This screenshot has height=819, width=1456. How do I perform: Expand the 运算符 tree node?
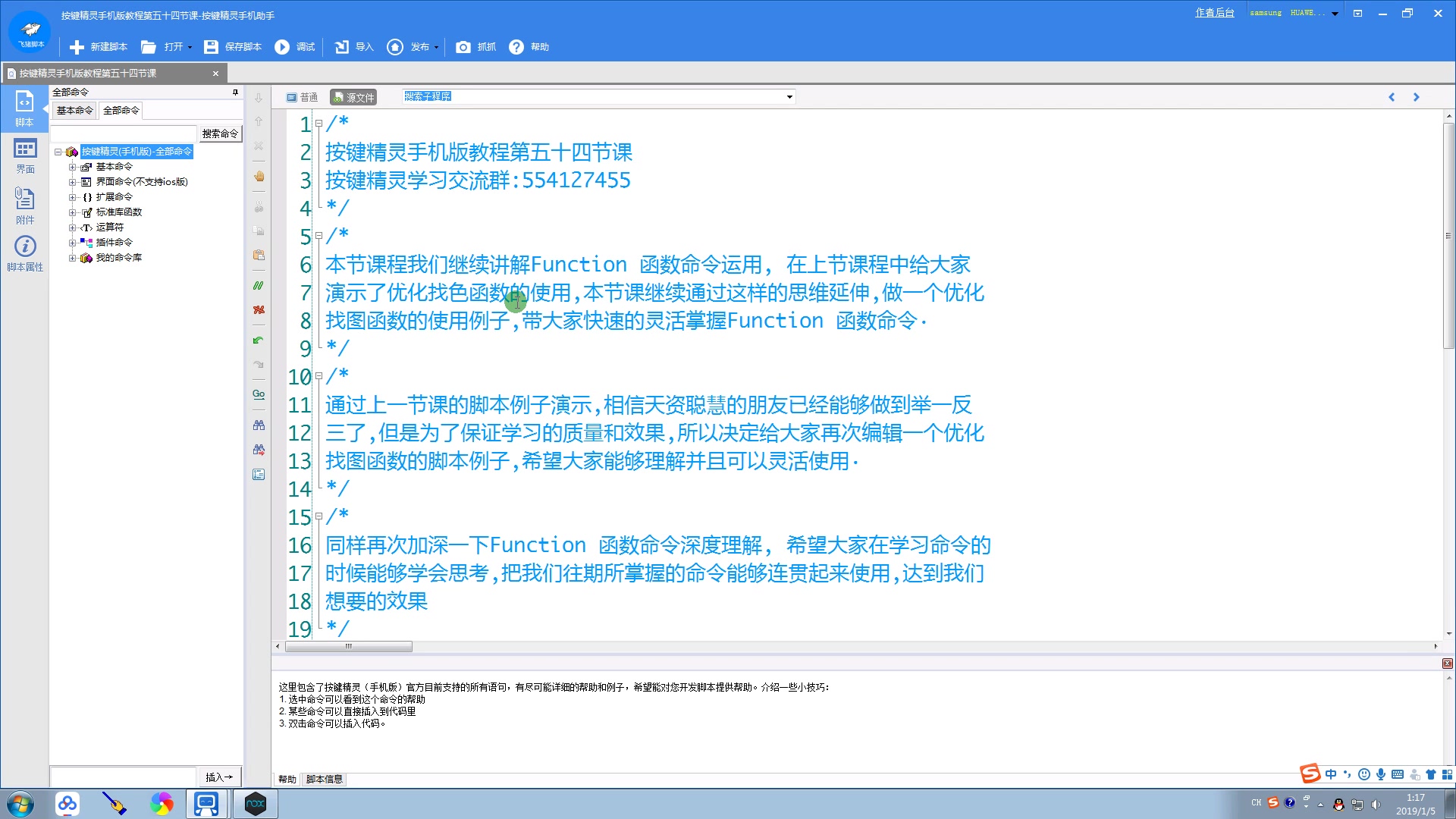coord(72,227)
